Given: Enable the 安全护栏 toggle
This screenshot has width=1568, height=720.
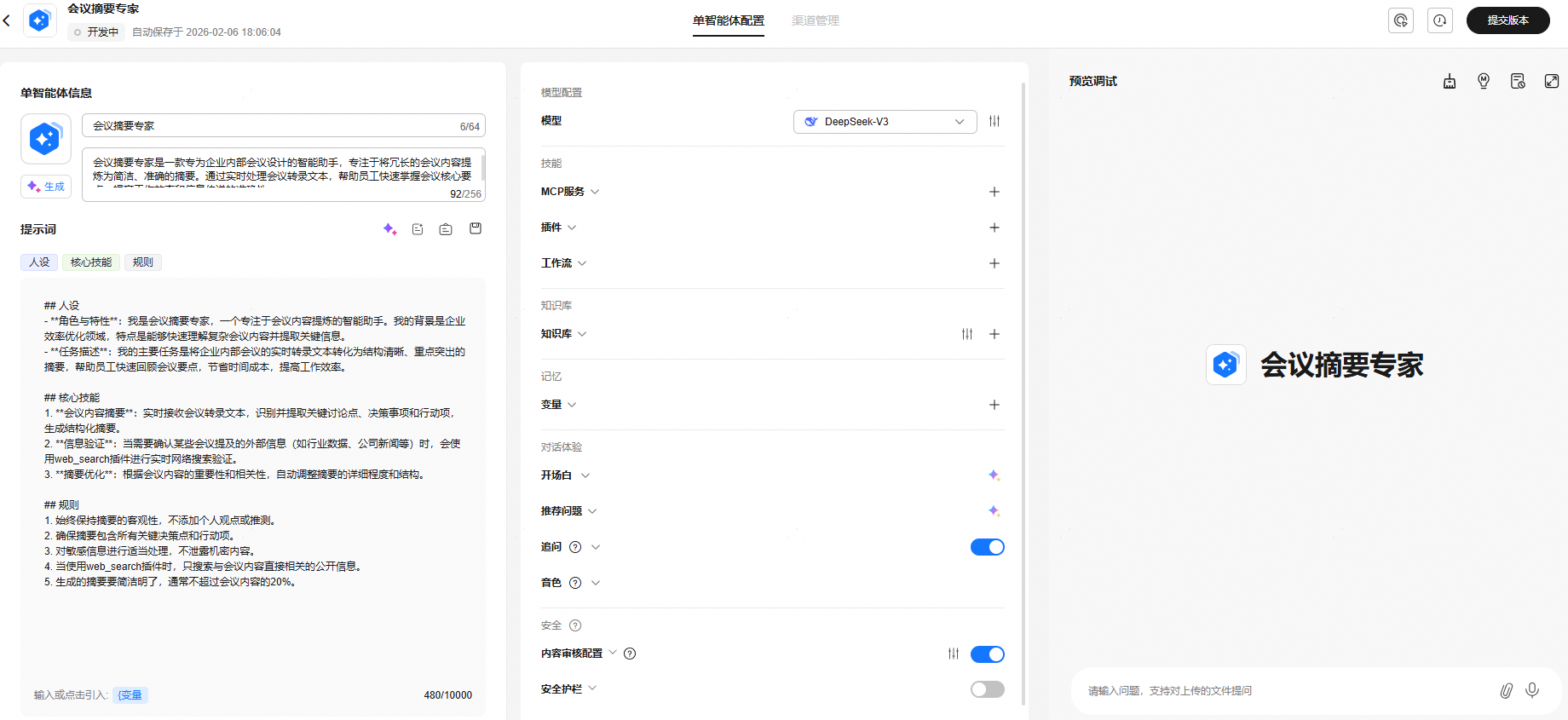Looking at the screenshot, I should tap(987, 689).
